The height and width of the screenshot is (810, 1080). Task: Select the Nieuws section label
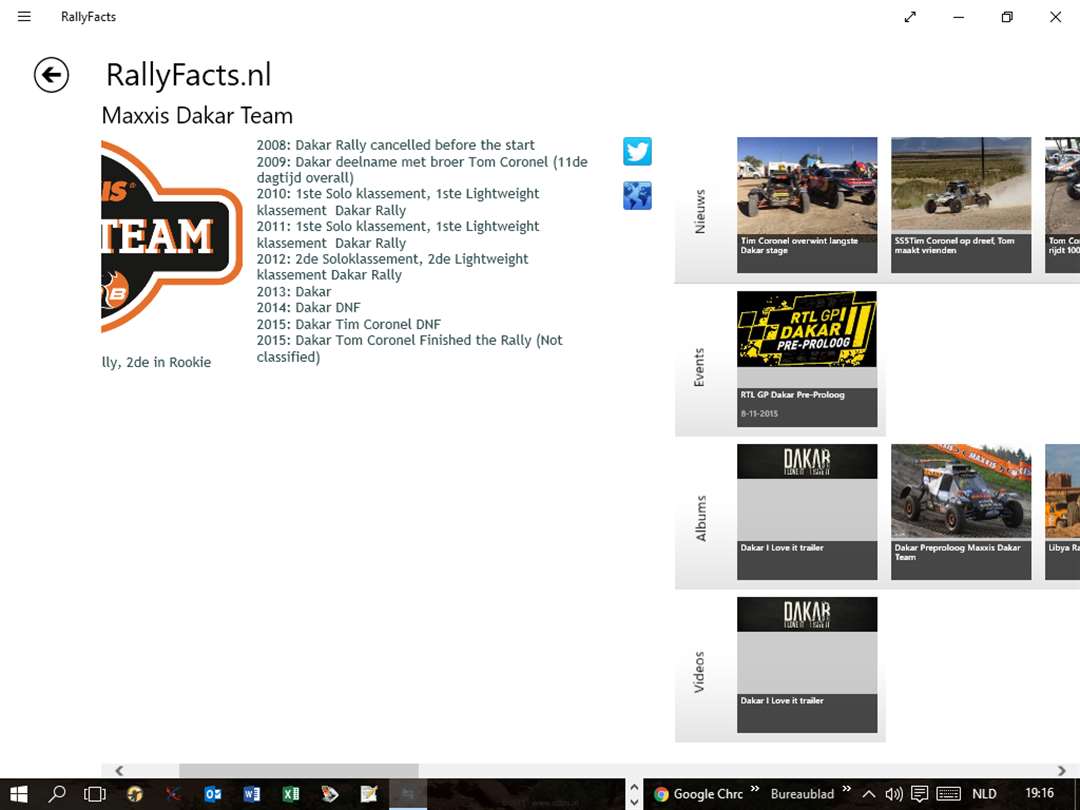click(700, 211)
